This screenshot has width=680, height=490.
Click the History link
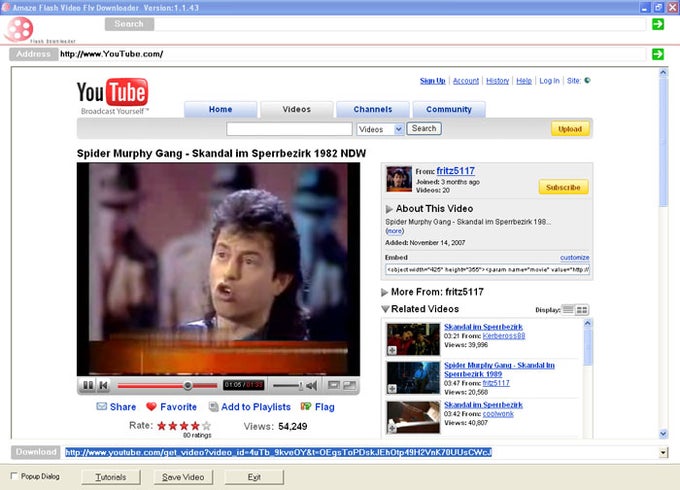coord(497,81)
